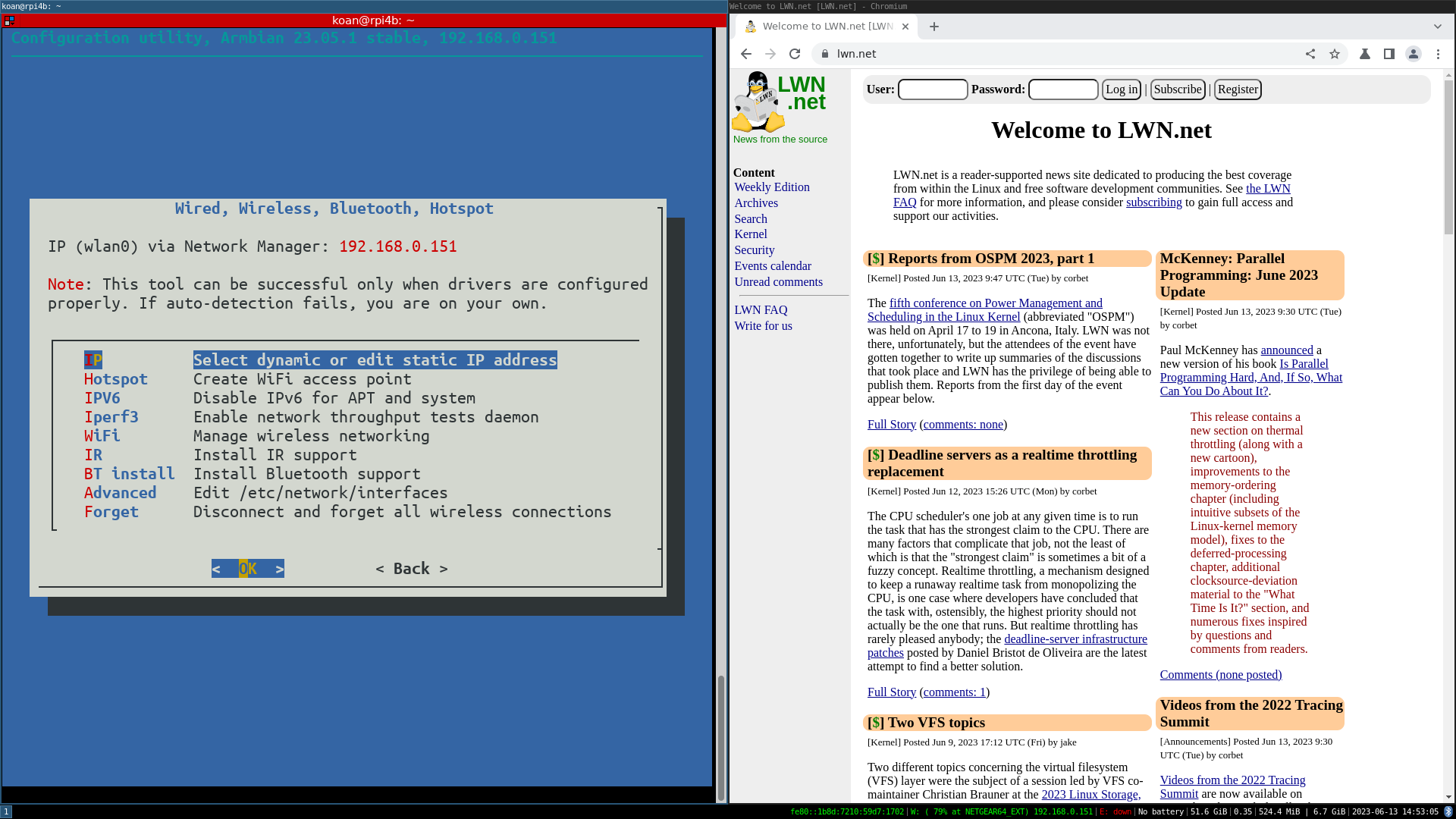Choose BT install menu option

coord(129,474)
